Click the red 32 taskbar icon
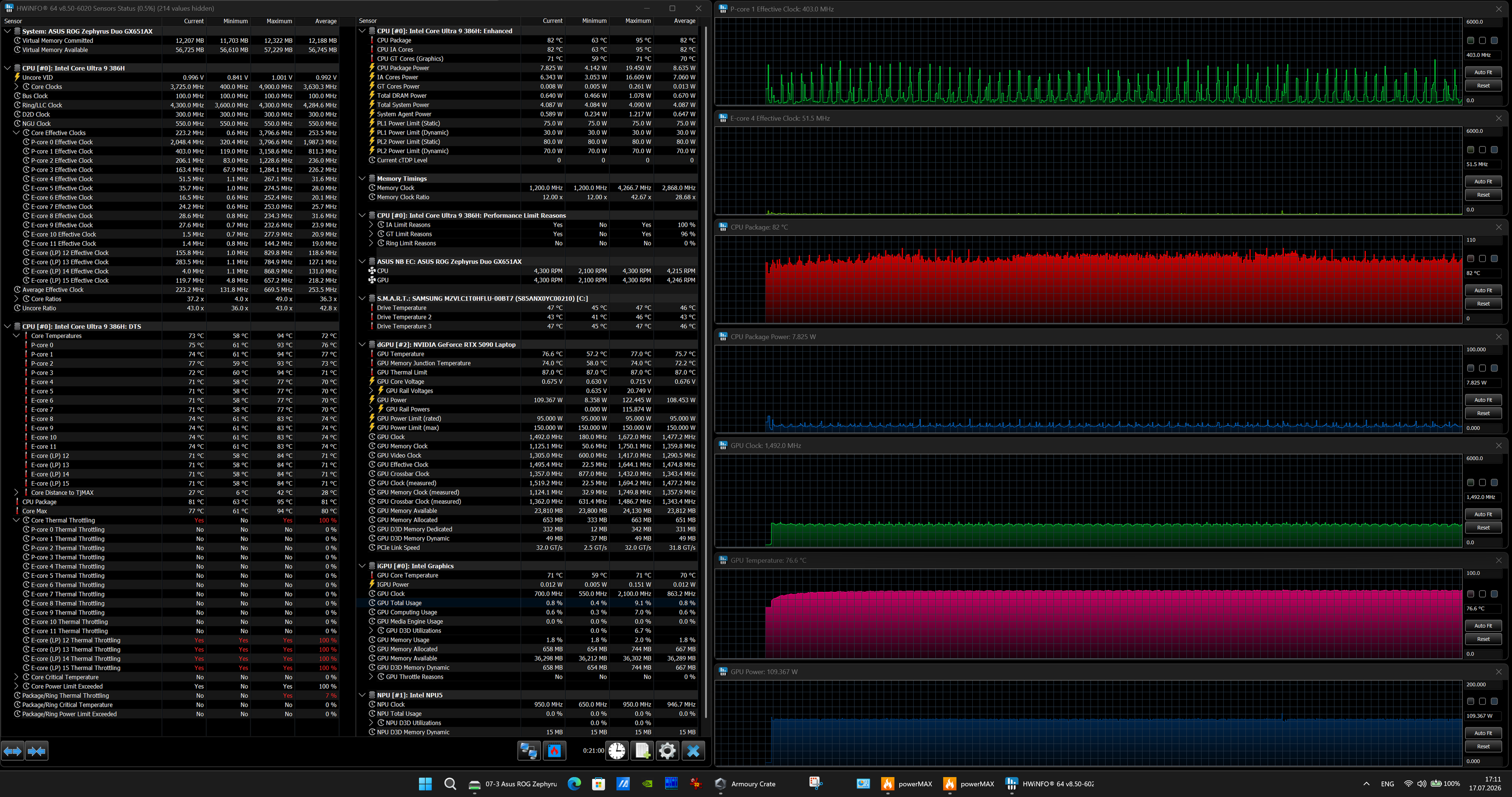This screenshot has height=797, width=1512. point(696,783)
